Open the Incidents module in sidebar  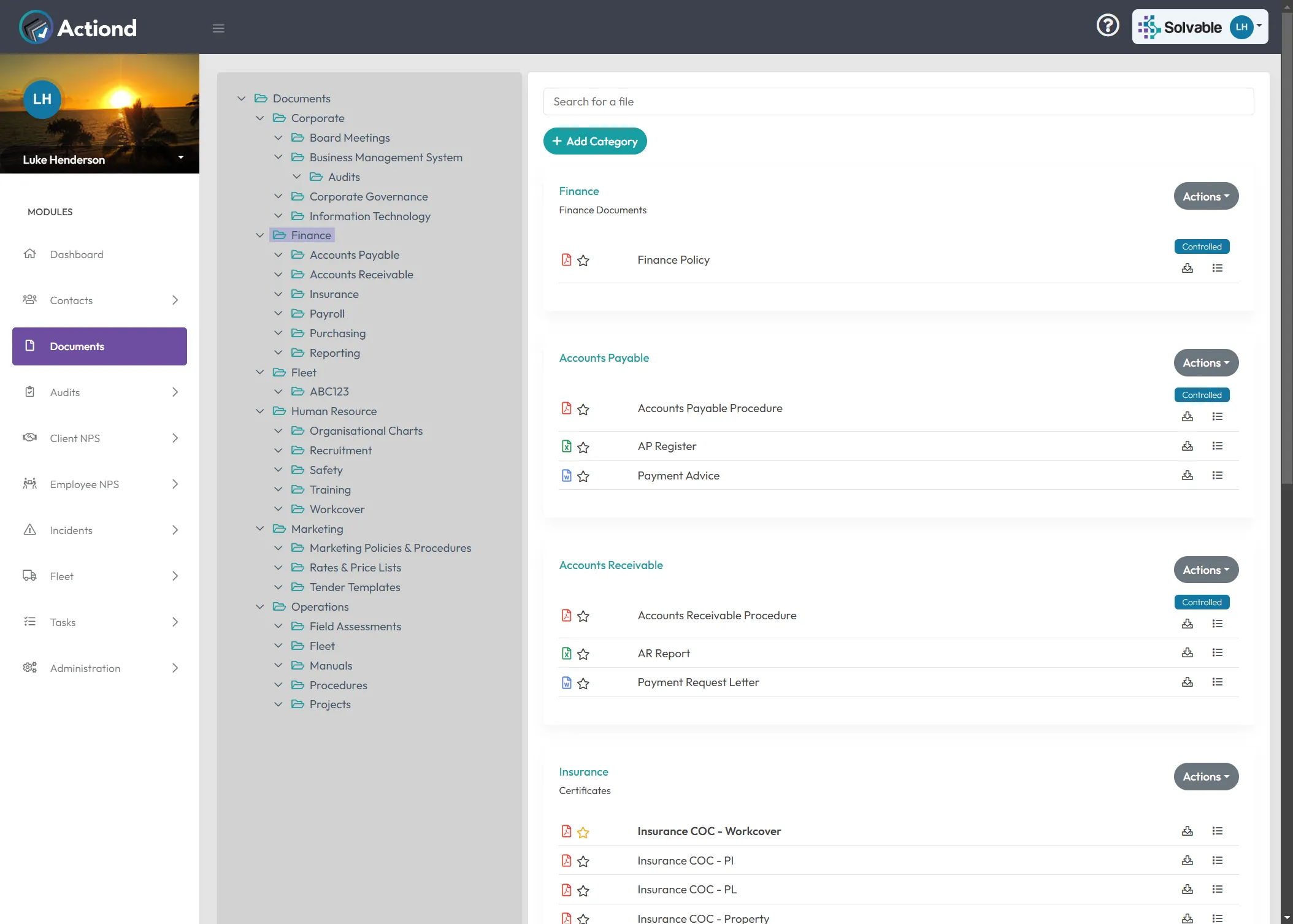click(x=71, y=530)
